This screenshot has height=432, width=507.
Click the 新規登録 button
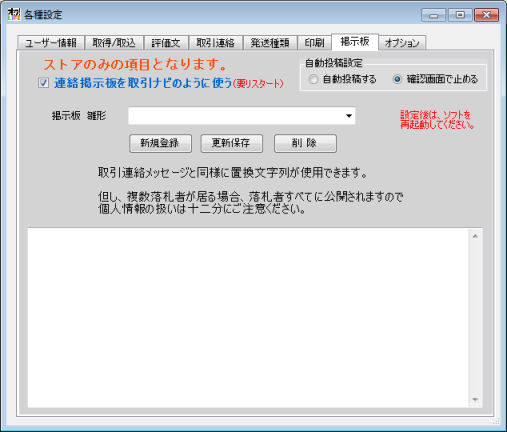pos(160,143)
